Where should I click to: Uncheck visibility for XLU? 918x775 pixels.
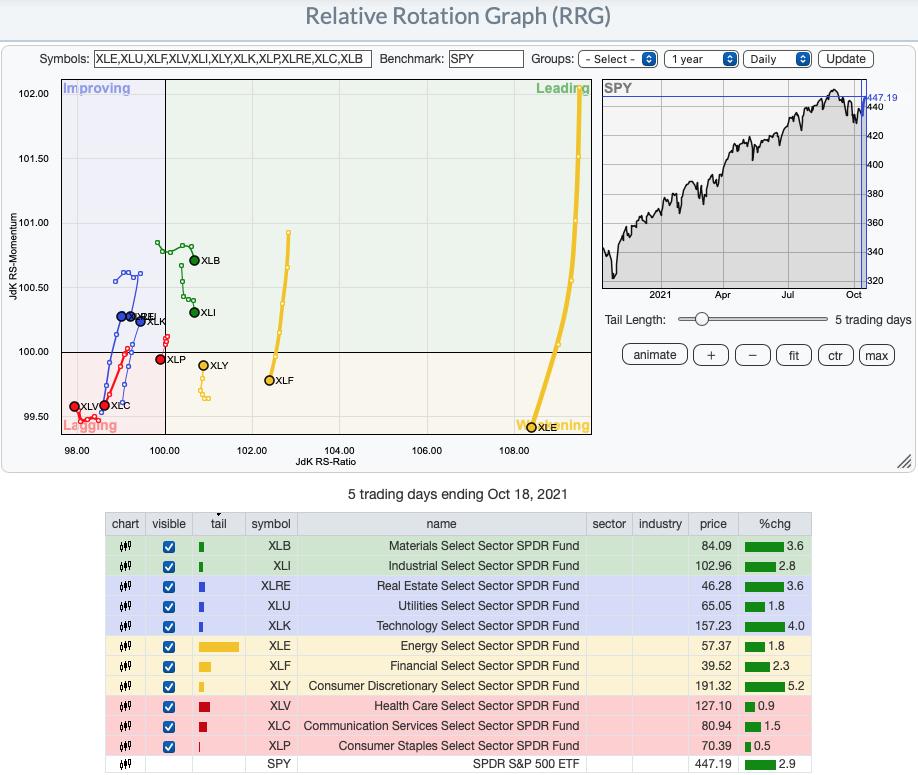click(x=169, y=606)
